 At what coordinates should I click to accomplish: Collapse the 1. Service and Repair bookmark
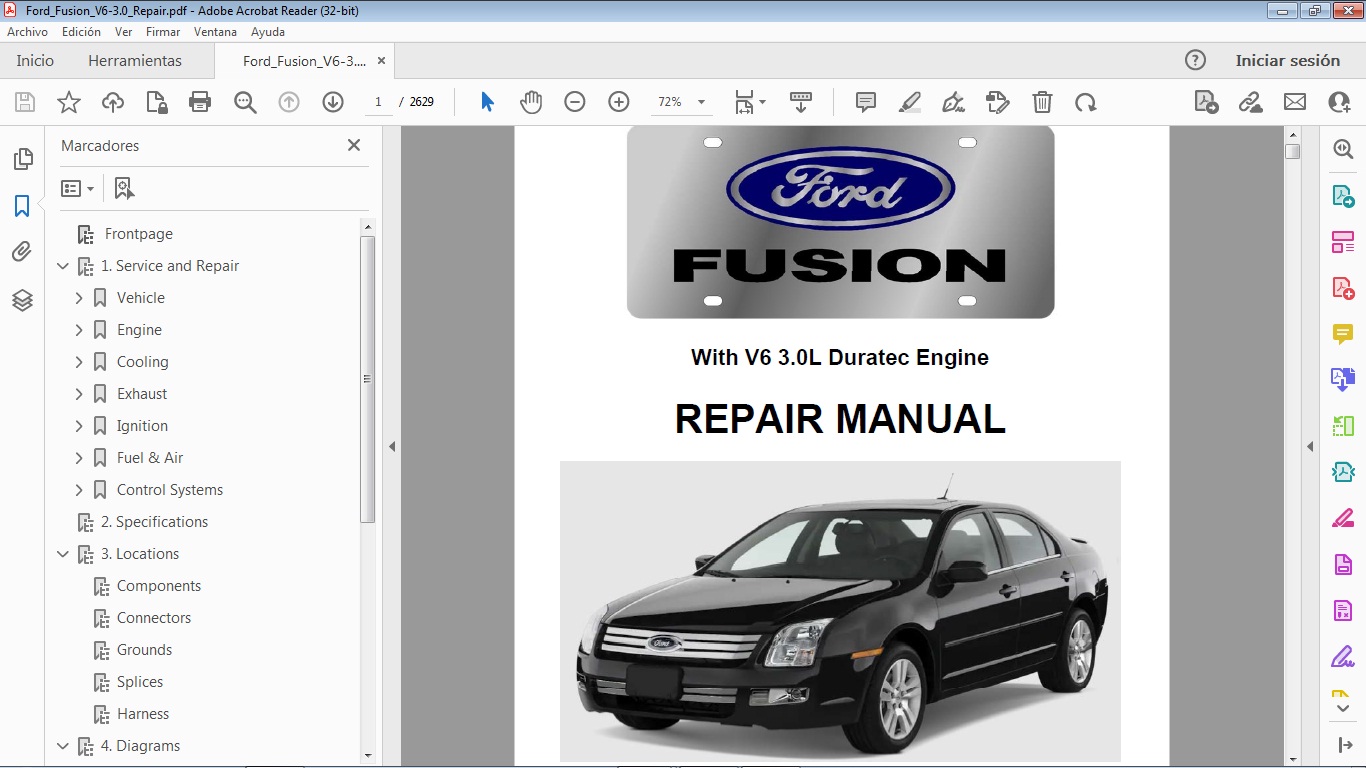63,265
